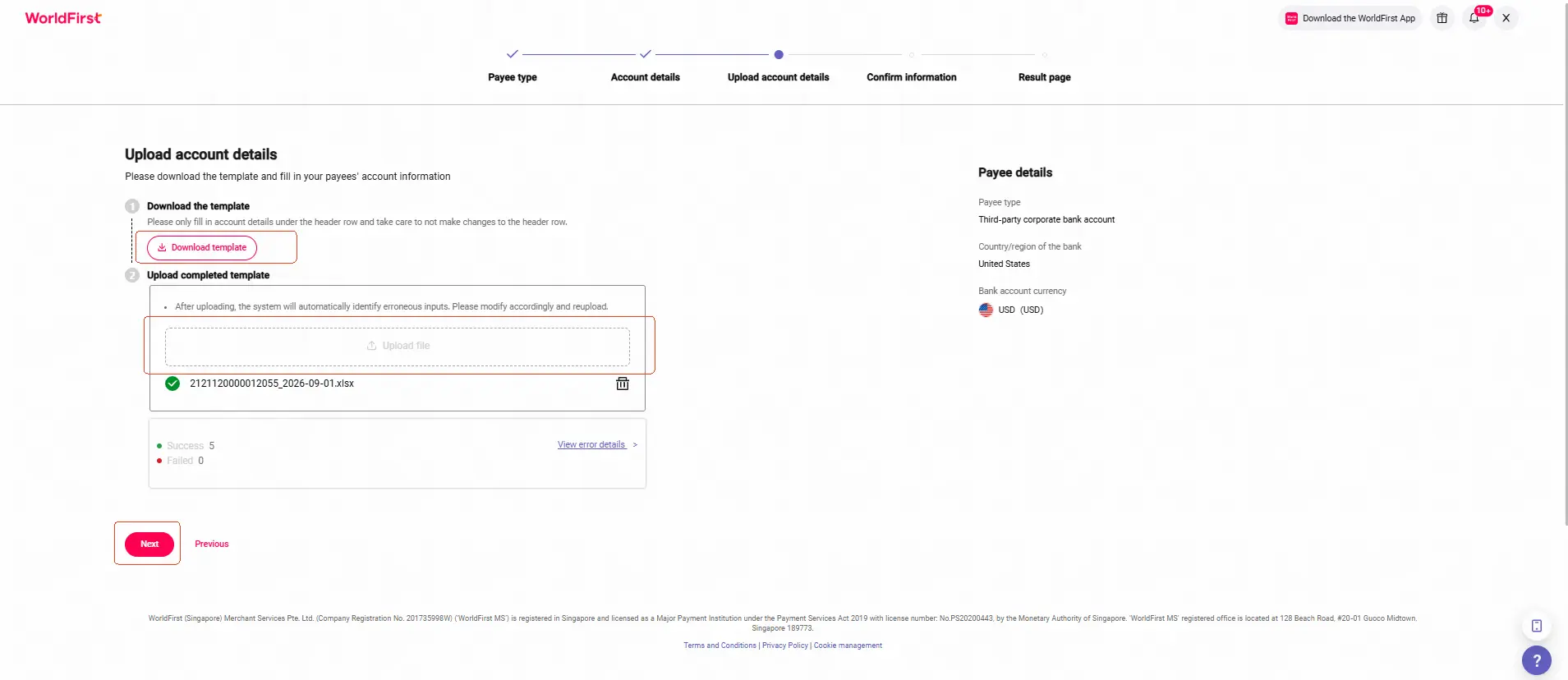Delete the uploaded xlsx file
Screen dimensions: 1568x680
623,384
